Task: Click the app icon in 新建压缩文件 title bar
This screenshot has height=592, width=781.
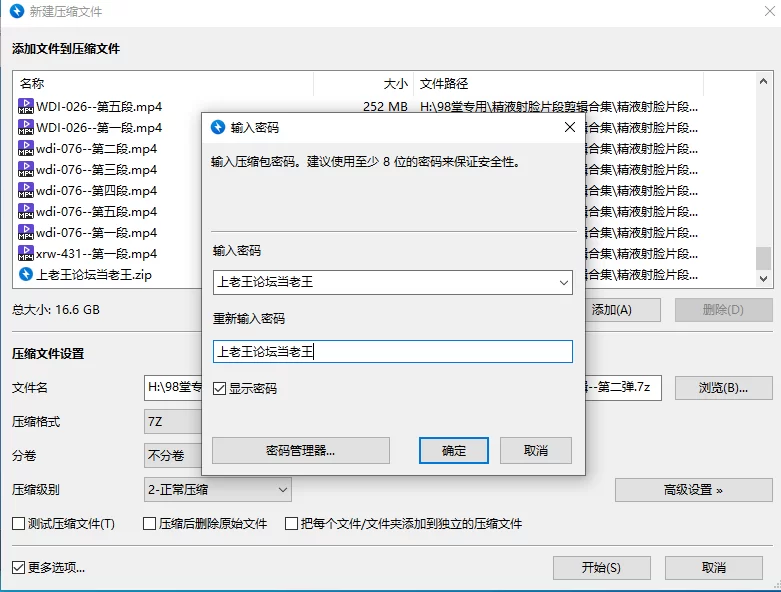Action: point(16,11)
